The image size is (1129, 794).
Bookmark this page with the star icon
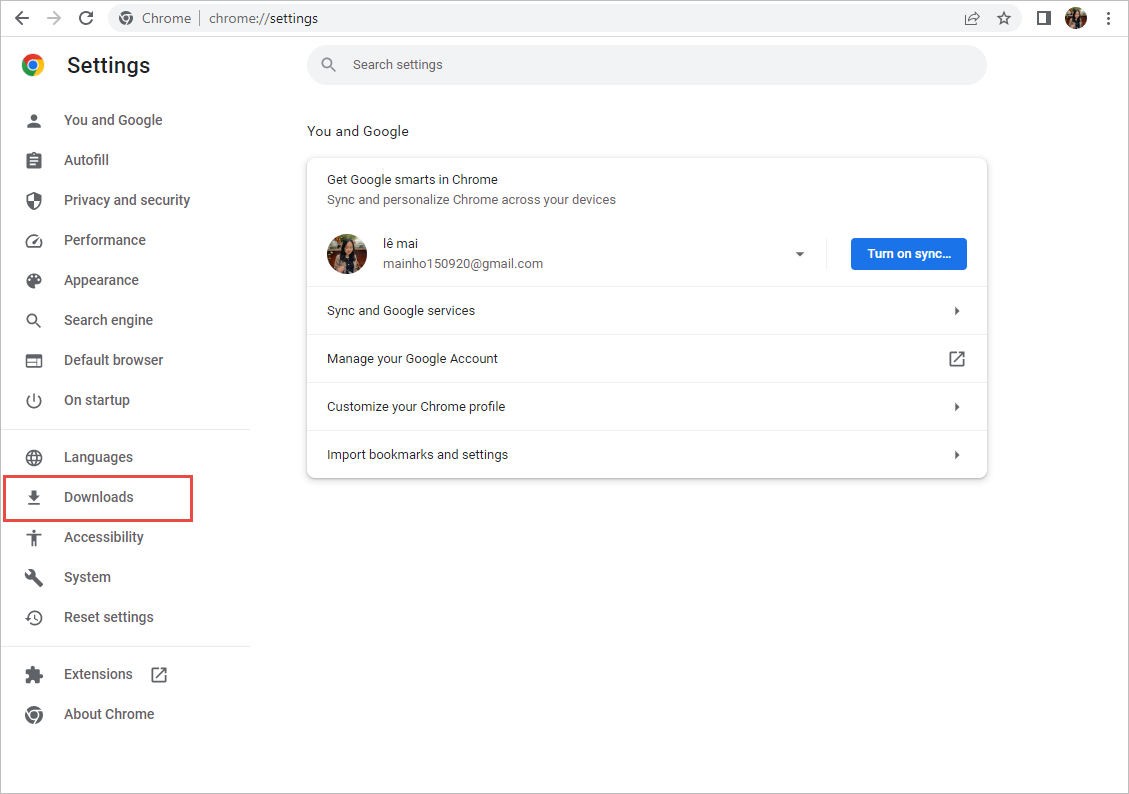pyautogui.click(x=1004, y=18)
